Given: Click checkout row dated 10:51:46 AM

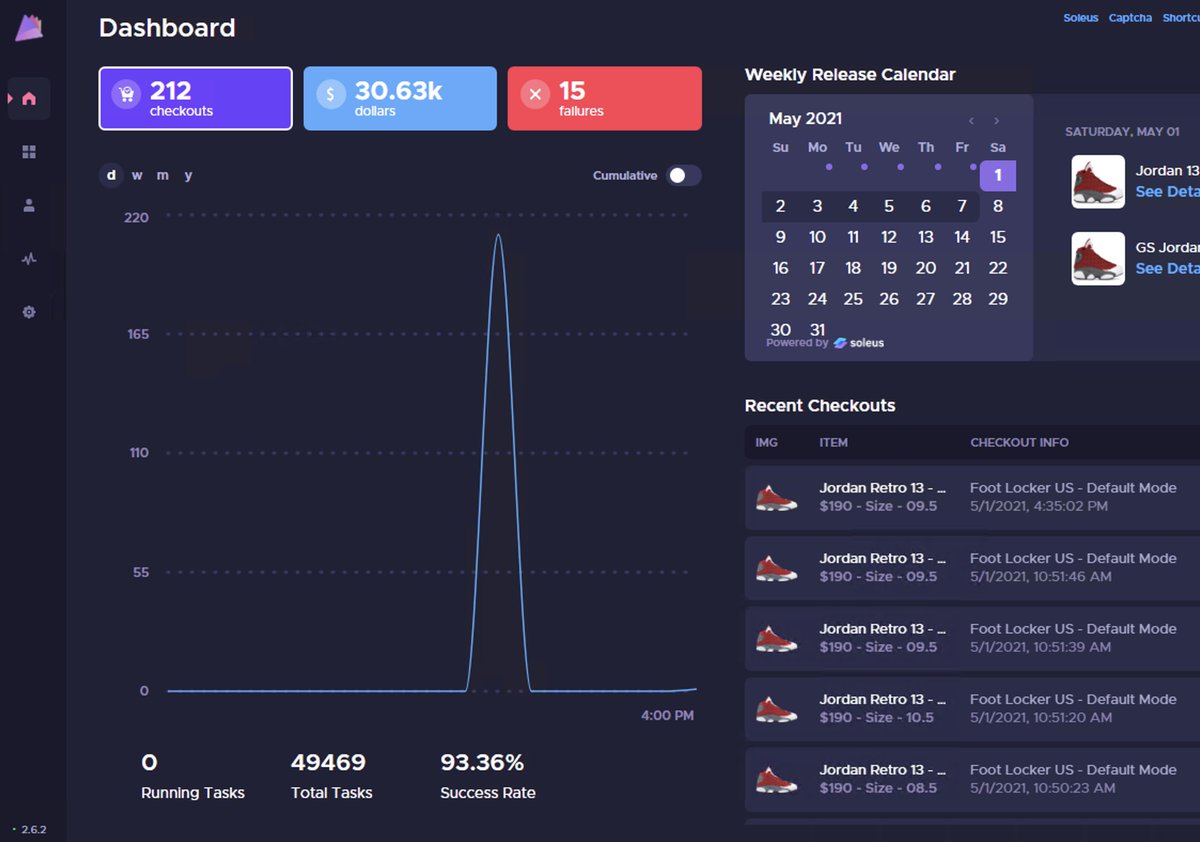Looking at the screenshot, I should [x=972, y=567].
